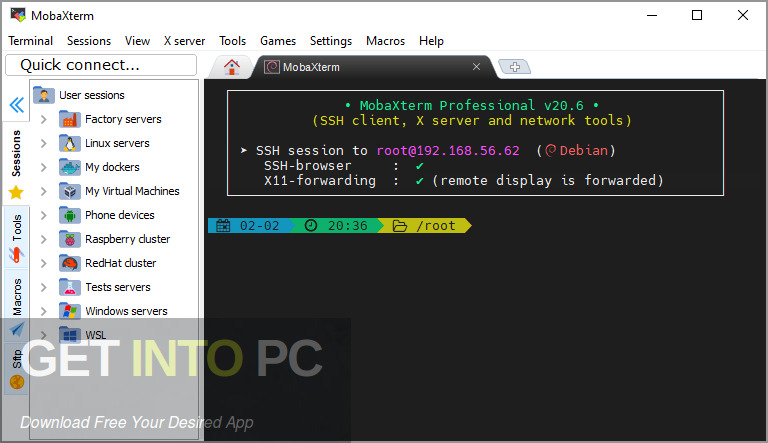768x443 pixels.
Task: Click the My dockers whale icon
Action: click(70, 167)
